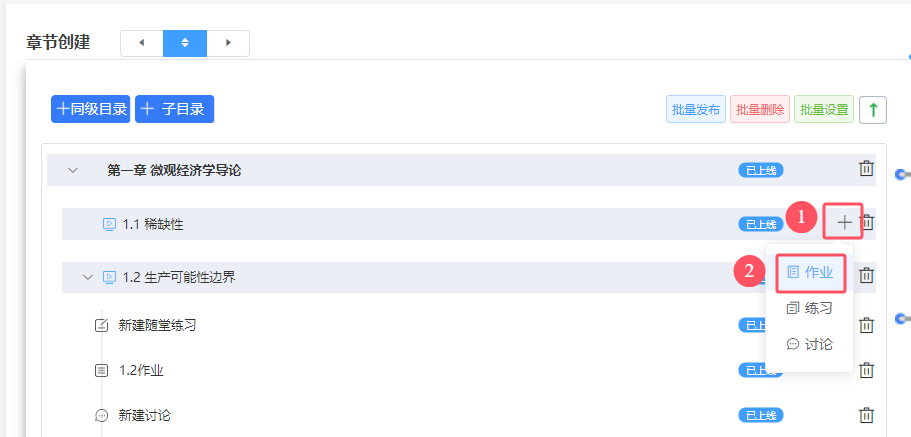Collapse the 1.2 生产可能性边界 section chevron

tap(88, 277)
